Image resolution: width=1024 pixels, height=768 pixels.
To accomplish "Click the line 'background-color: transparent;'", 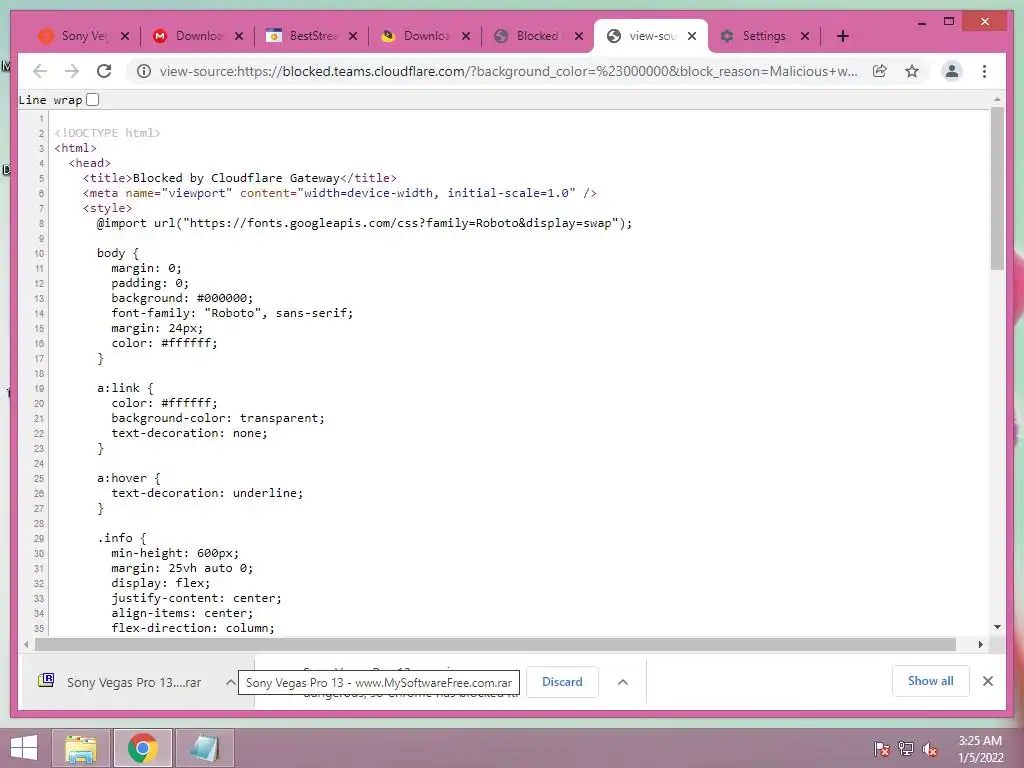I will pos(217,418).
